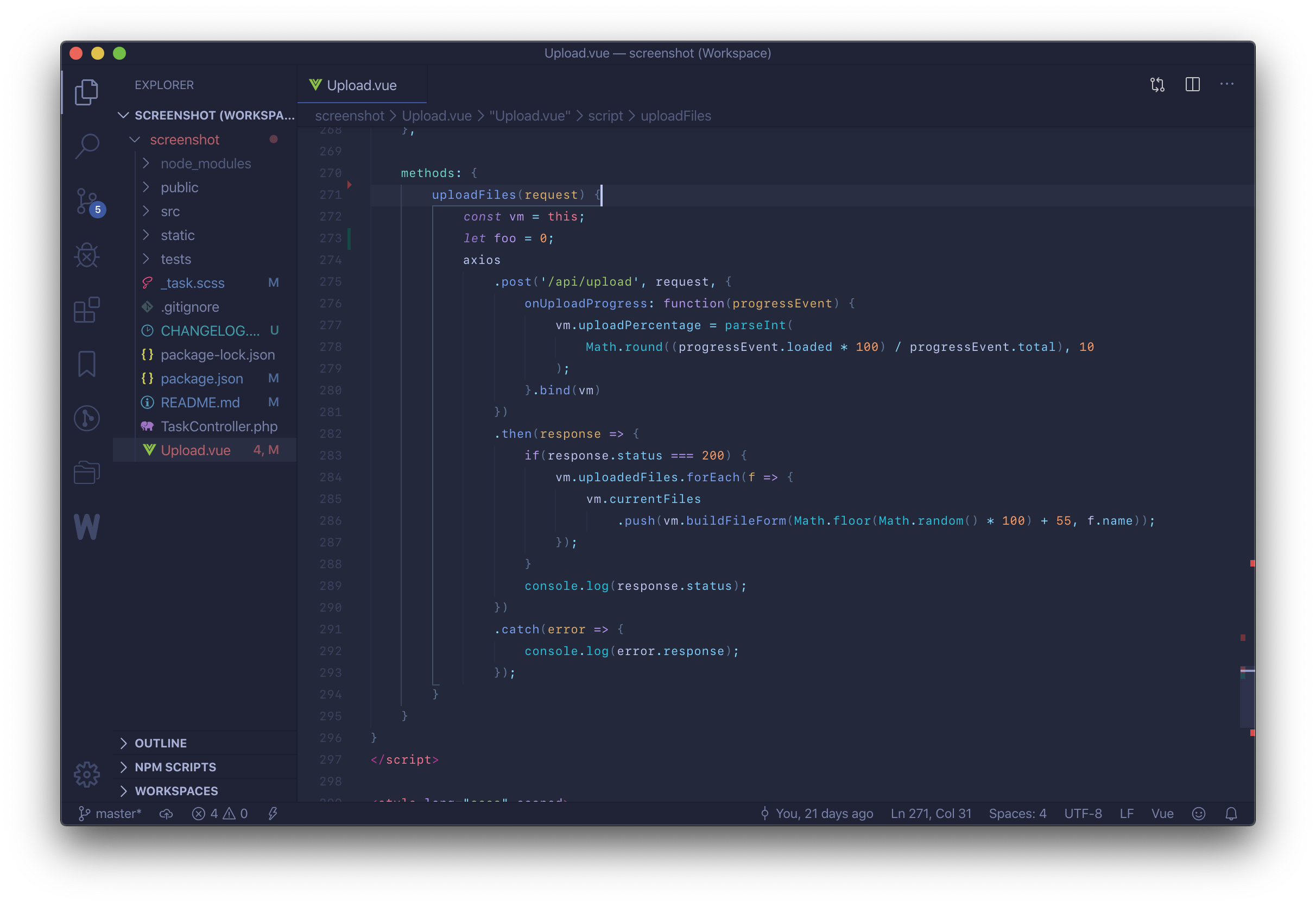Split the editor to the right
Viewport: 1316px width, 906px height.
pyautogui.click(x=1192, y=84)
